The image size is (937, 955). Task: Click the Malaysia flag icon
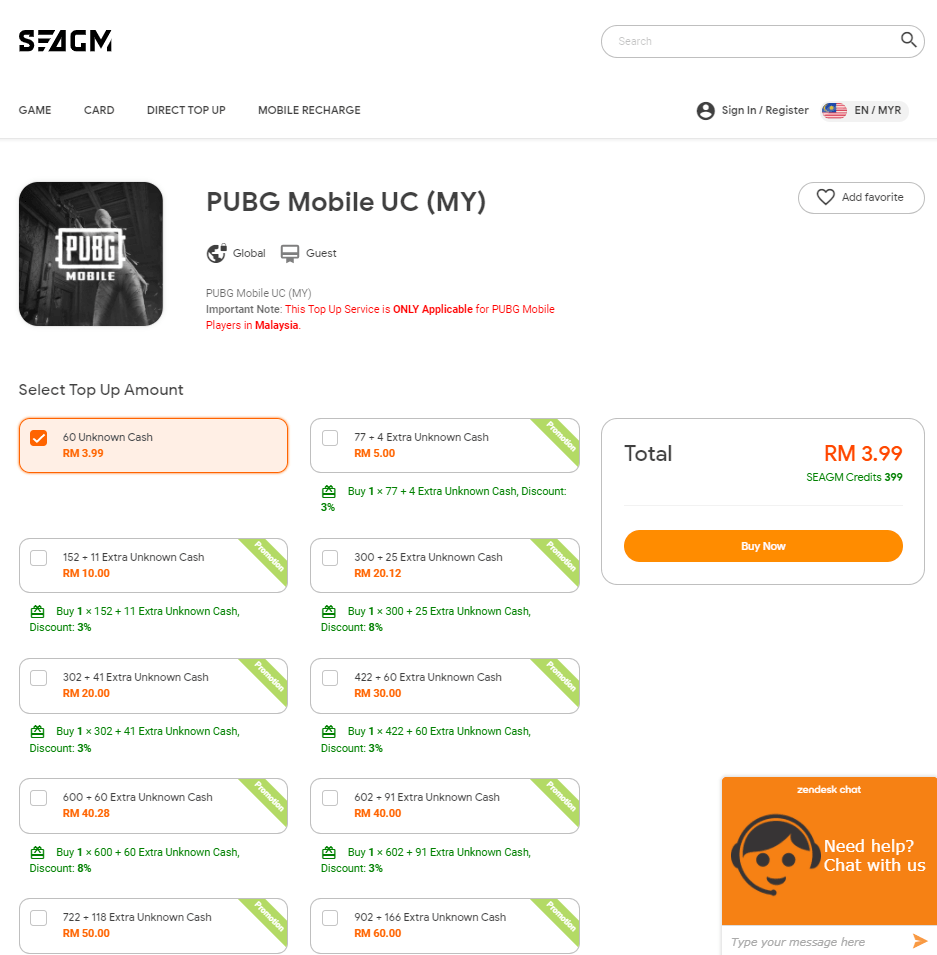[834, 111]
